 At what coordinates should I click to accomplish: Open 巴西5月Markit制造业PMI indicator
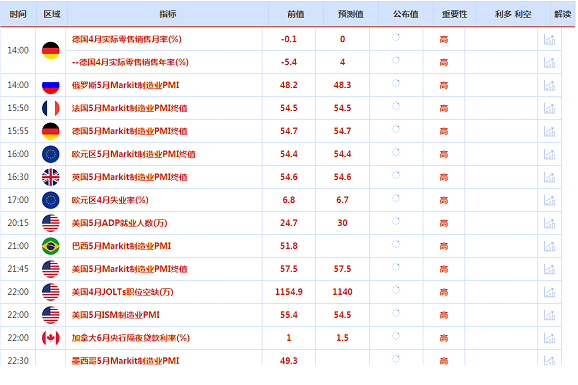pyautogui.click(x=121, y=246)
